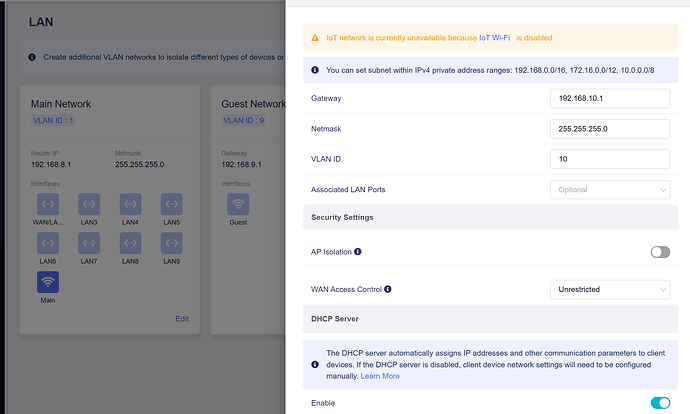Select the LAN7 port icon

pyautogui.click(x=89, y=243)
